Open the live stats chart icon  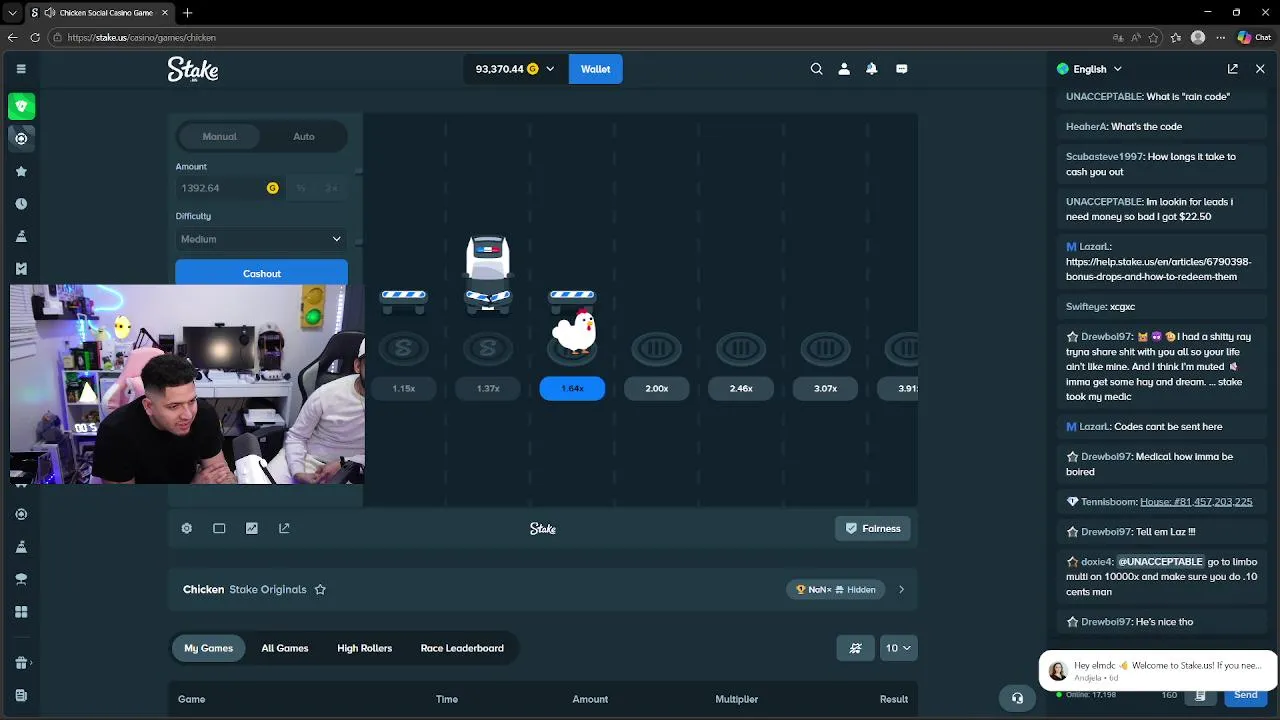252,528
